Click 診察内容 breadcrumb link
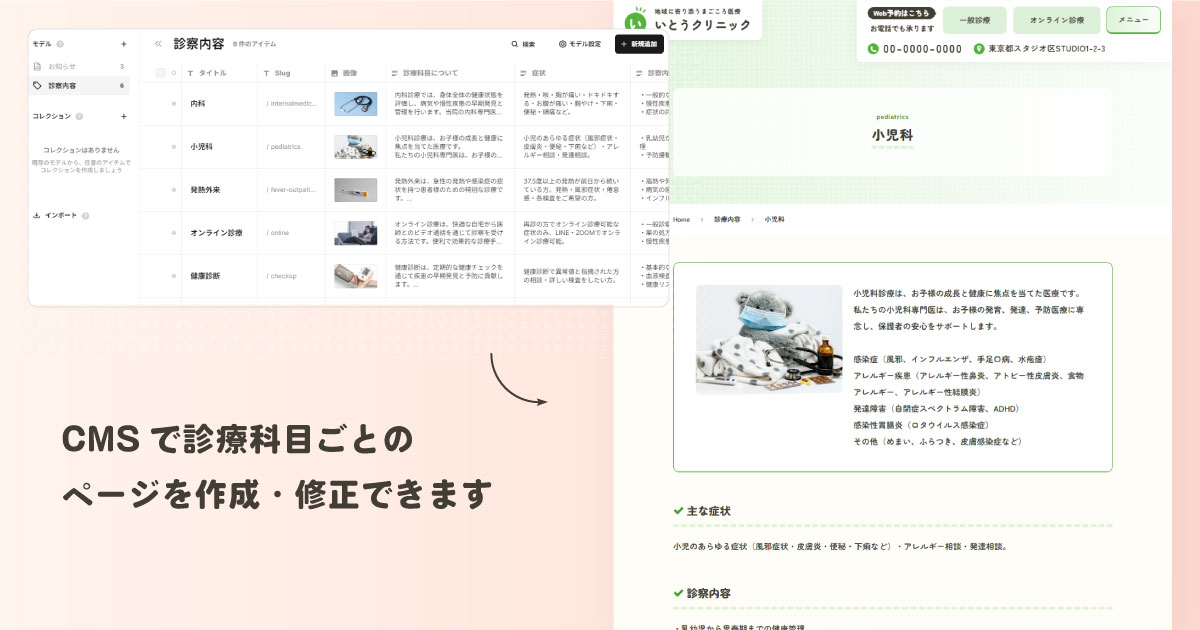Viewport: 1200px width, 630px height. point(727,219)
